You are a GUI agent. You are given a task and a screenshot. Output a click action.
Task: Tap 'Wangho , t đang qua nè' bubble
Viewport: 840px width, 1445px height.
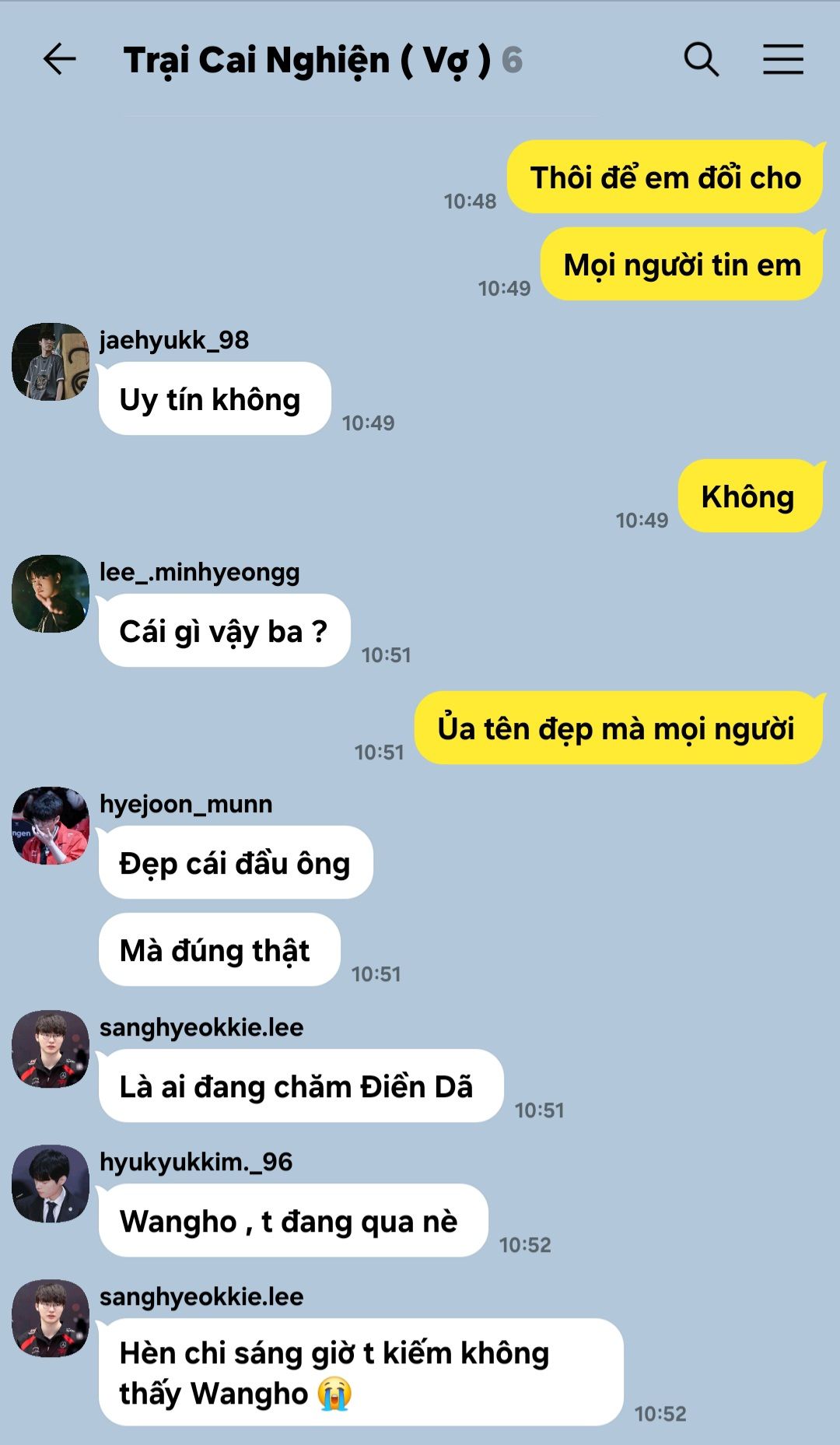tap(293, 1221)
